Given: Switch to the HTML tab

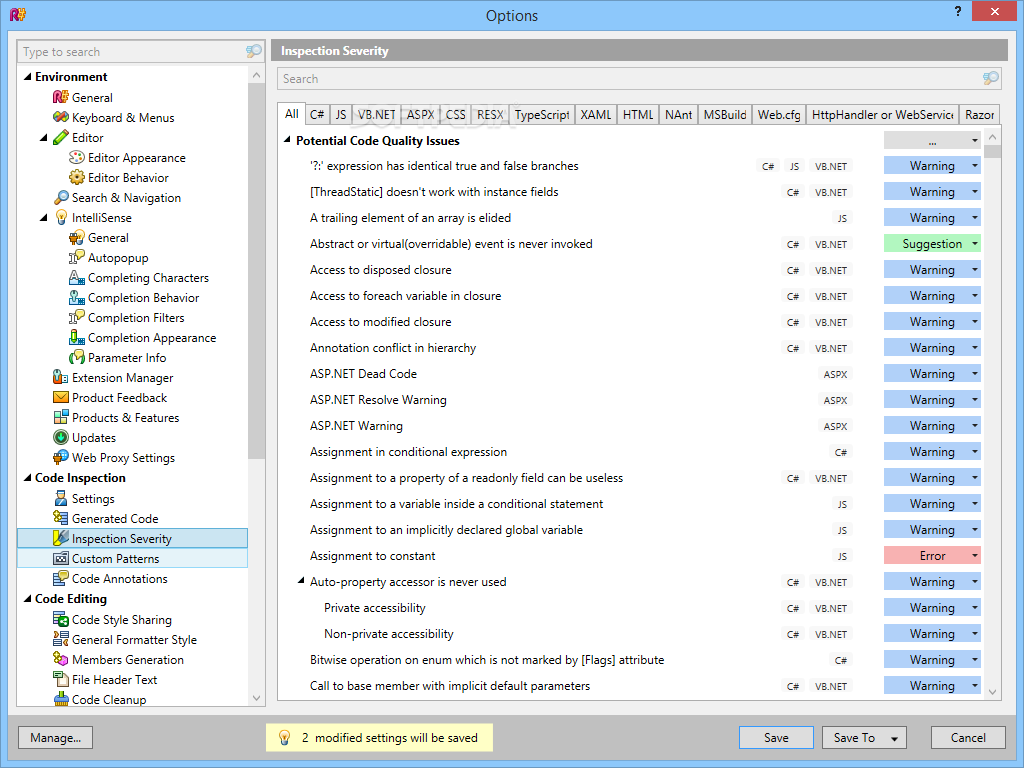Looking at the screenshot, I should coord(637,114).
